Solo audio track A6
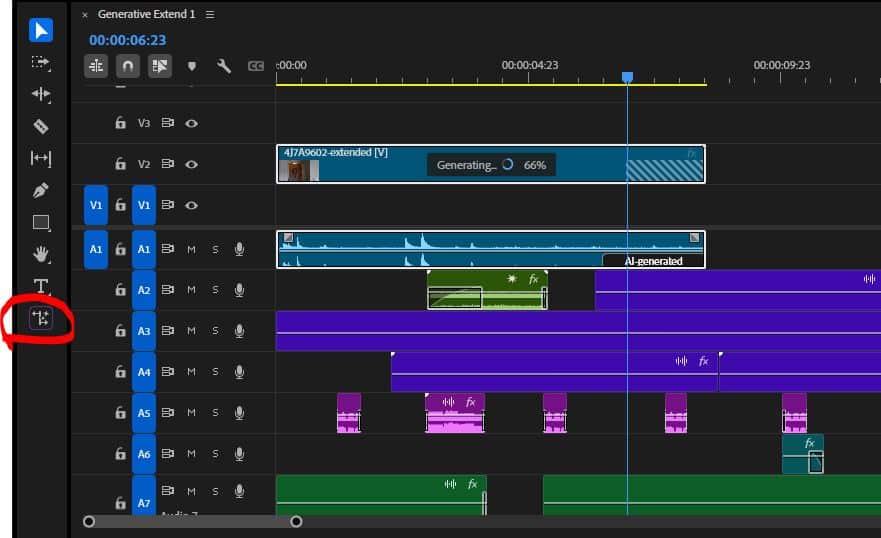Viewport: 881px width, 538px height. 215,454
